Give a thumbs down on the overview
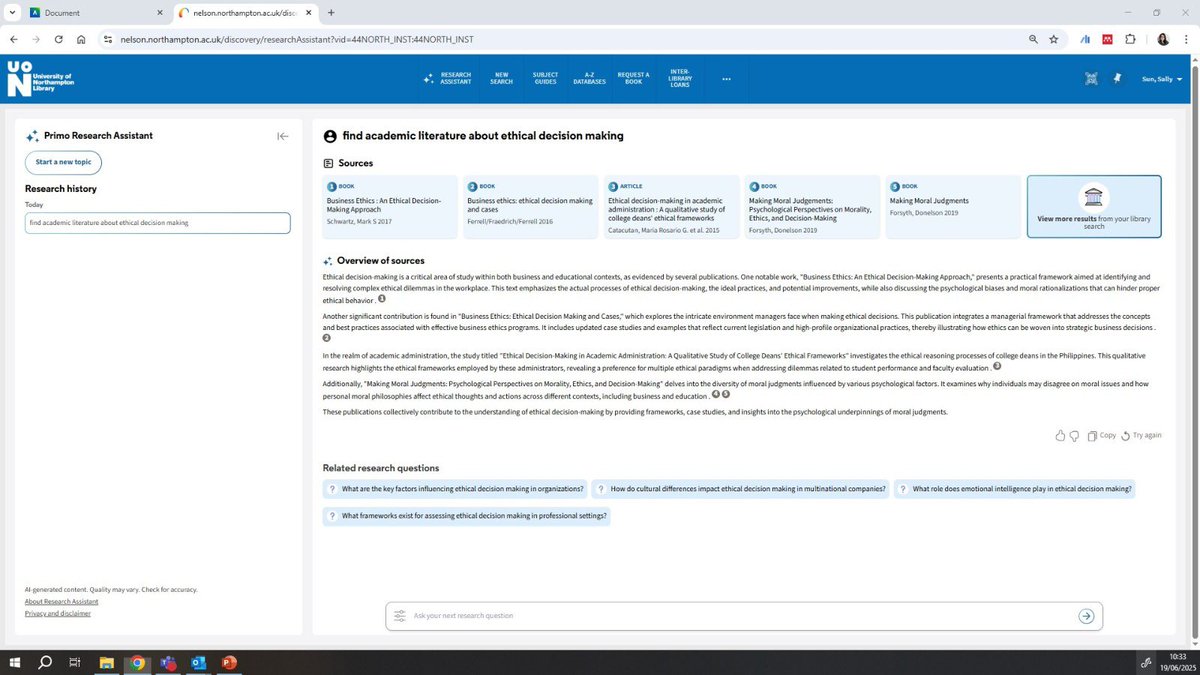The height and width of the screenshot is (675, 1200). click(x=1073, y=435)
